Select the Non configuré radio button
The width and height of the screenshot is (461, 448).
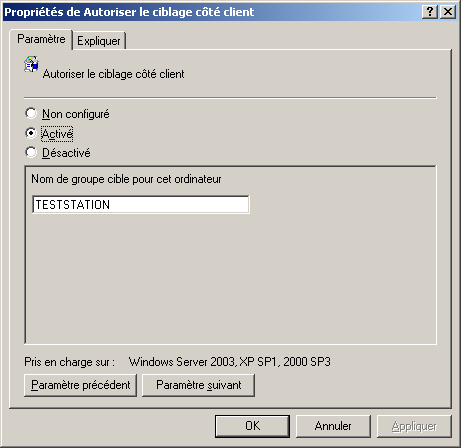(31, 113)
